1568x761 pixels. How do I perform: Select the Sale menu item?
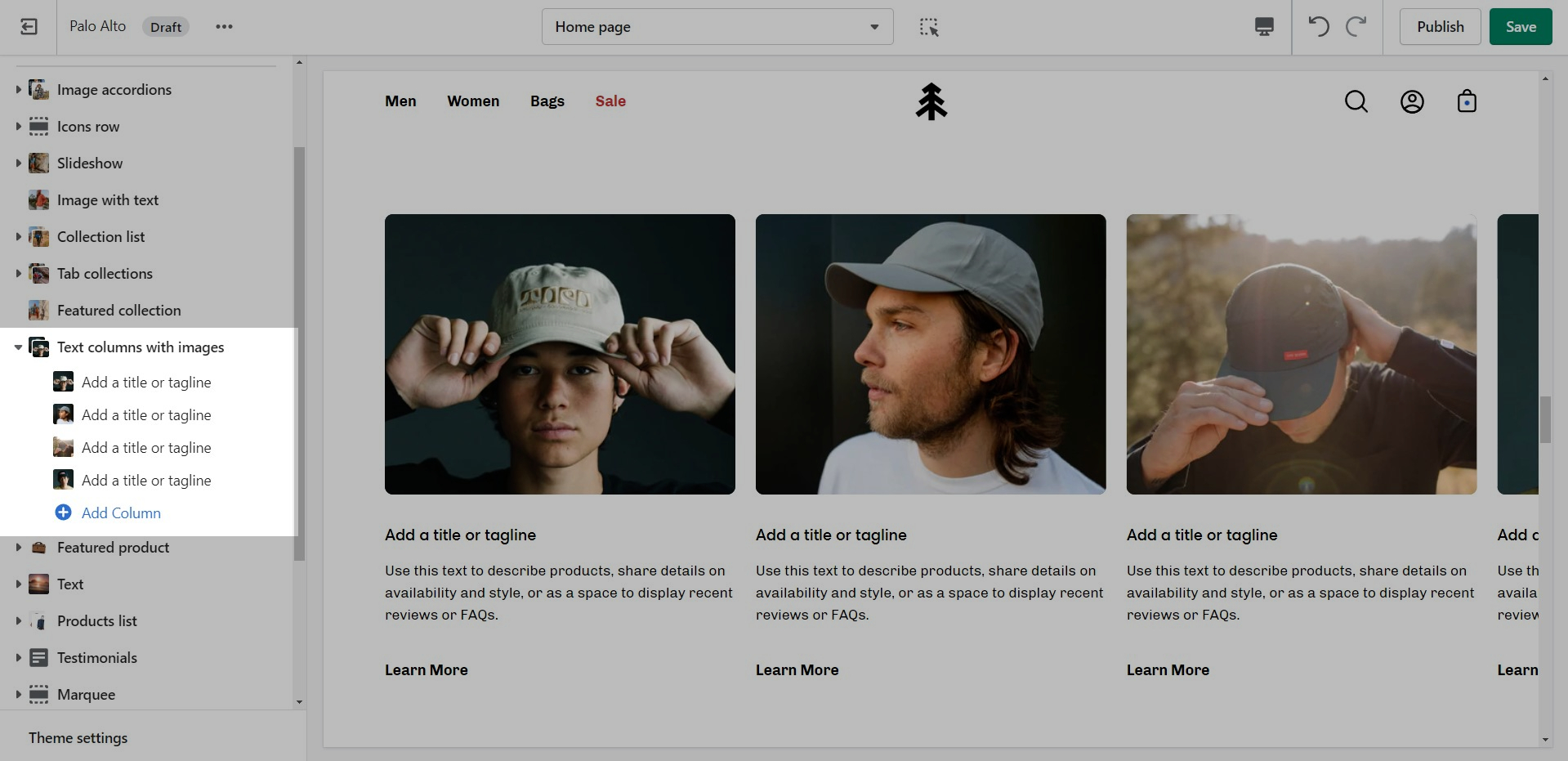pyautogui.click(x=610, y=101)
